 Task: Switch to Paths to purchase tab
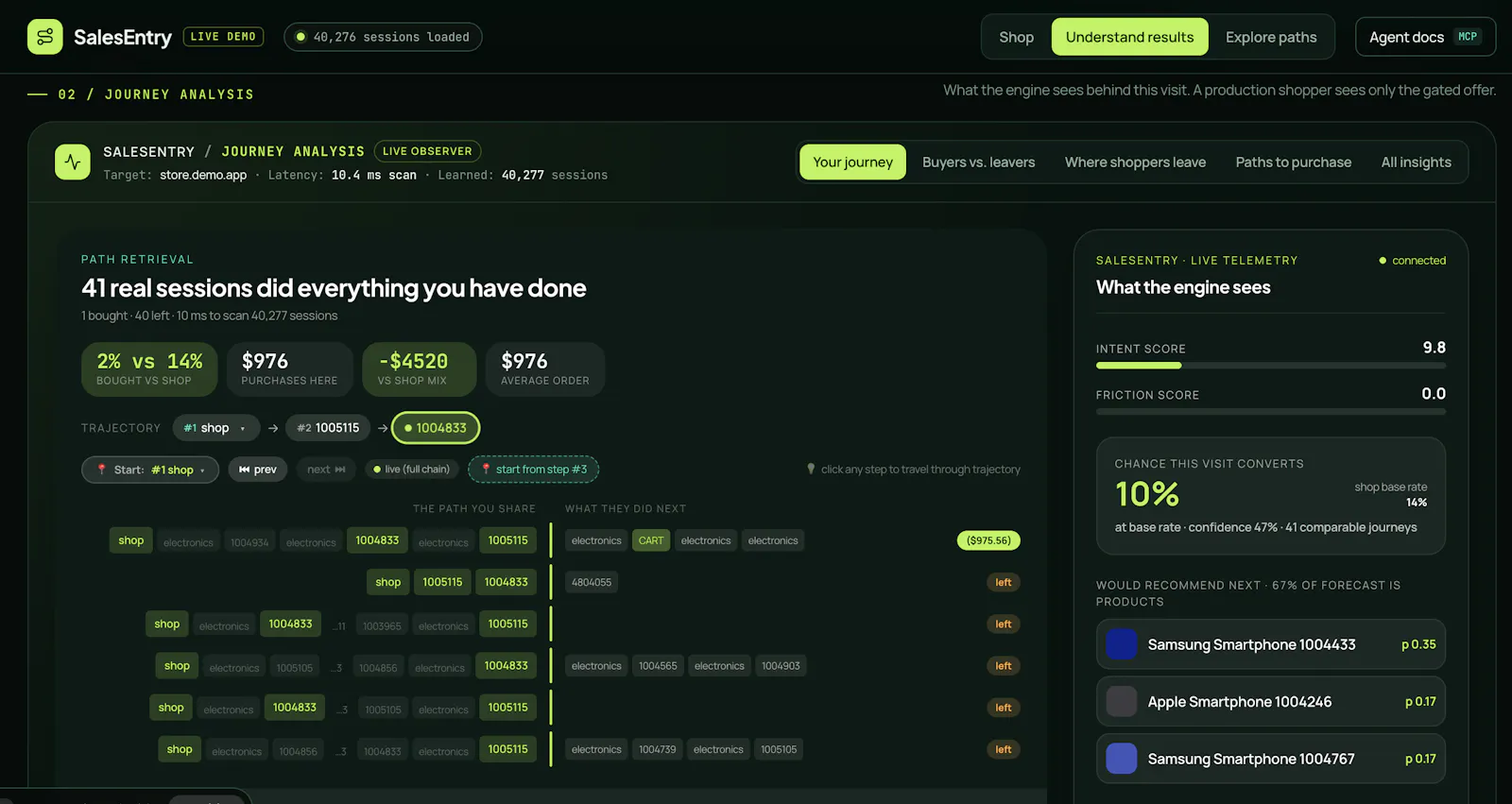coord(1293,163)
